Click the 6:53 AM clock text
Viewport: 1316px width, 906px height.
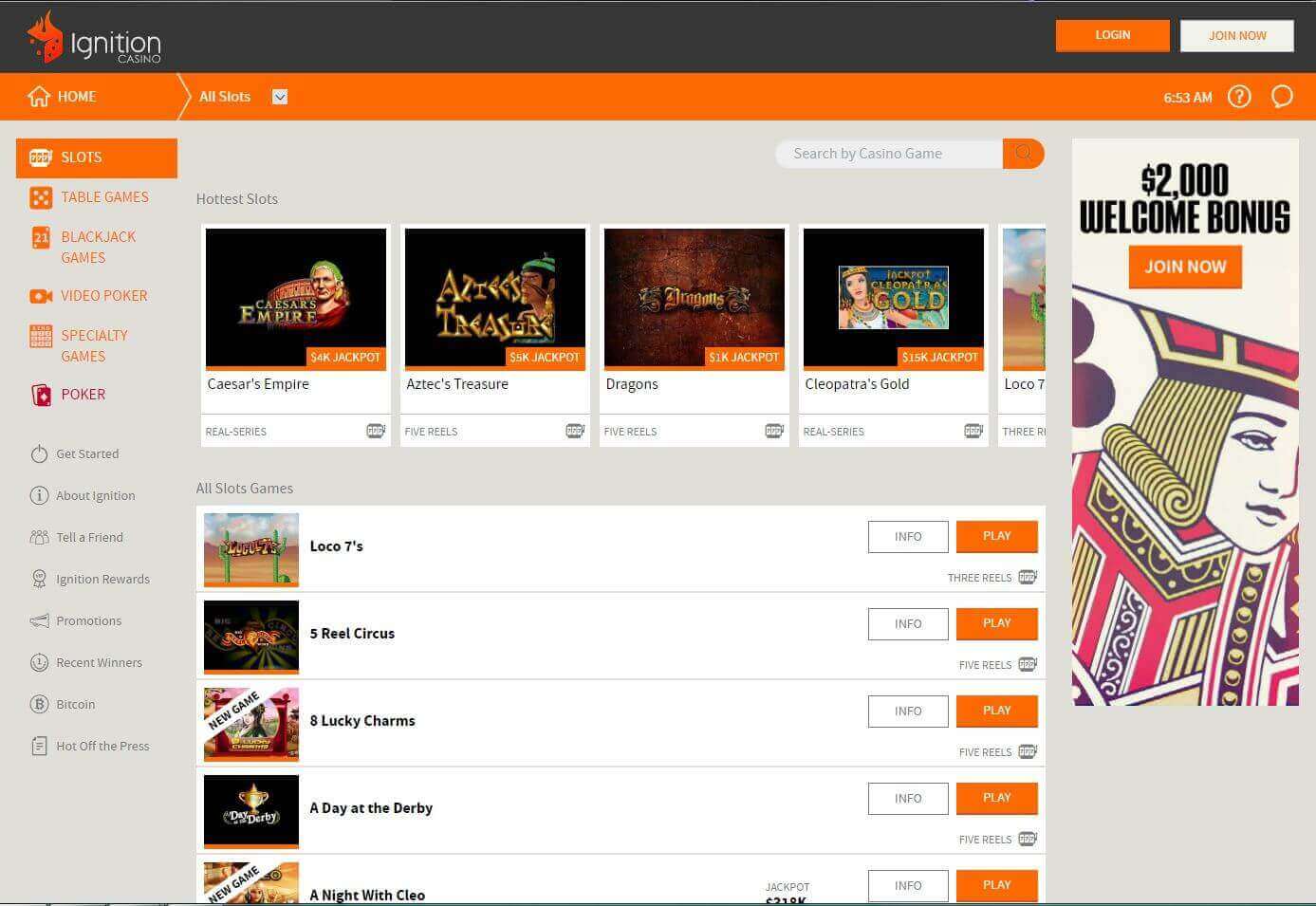tap(1188, 98)
